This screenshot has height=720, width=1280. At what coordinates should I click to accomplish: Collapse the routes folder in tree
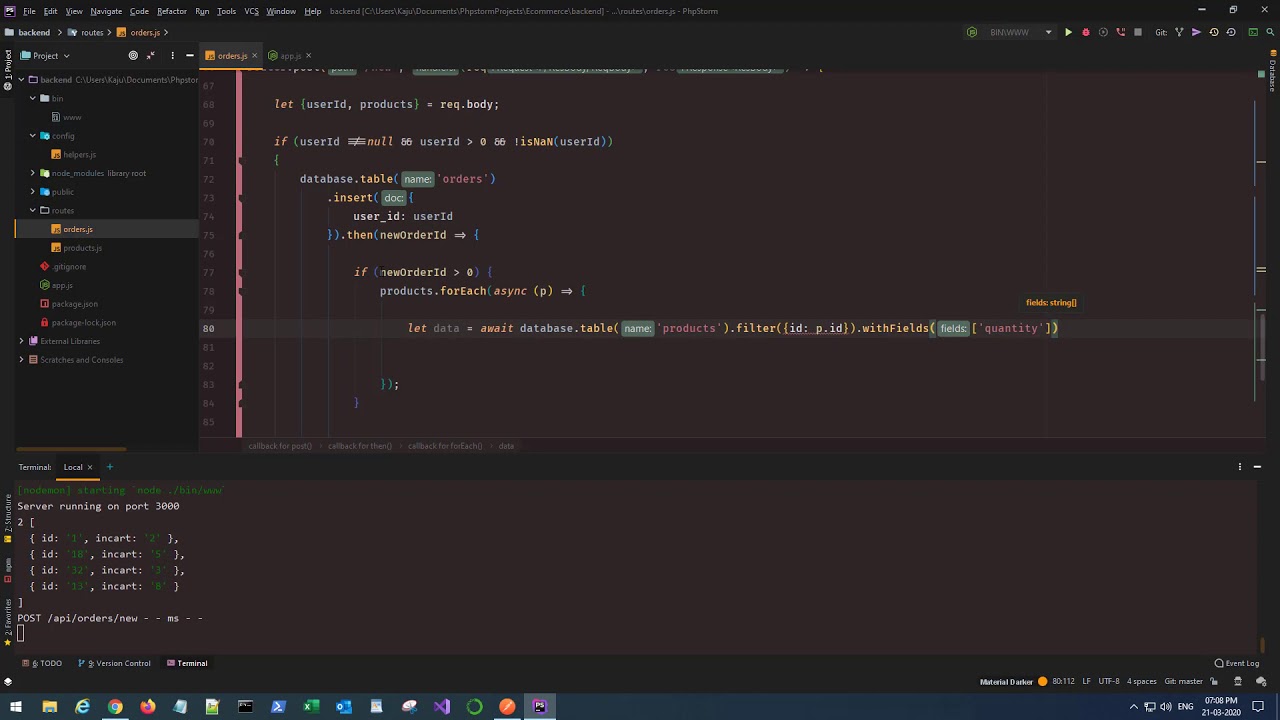32,210
